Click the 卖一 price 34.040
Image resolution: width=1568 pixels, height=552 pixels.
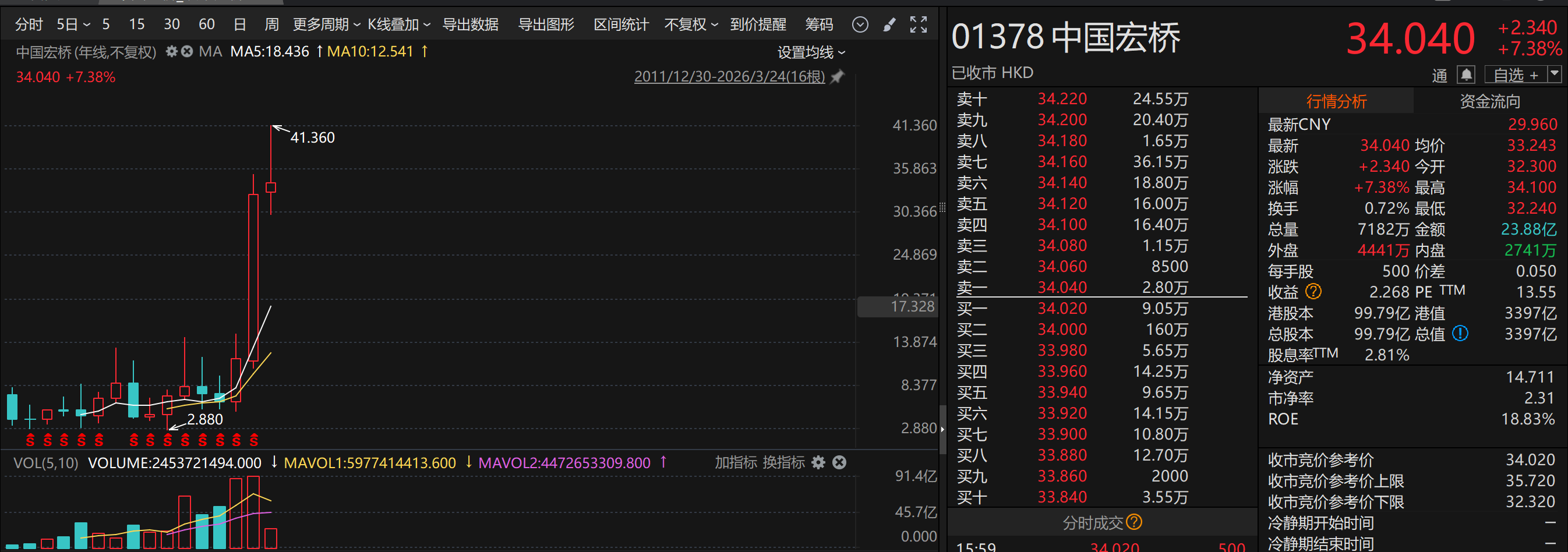(x=1062, y=287)
